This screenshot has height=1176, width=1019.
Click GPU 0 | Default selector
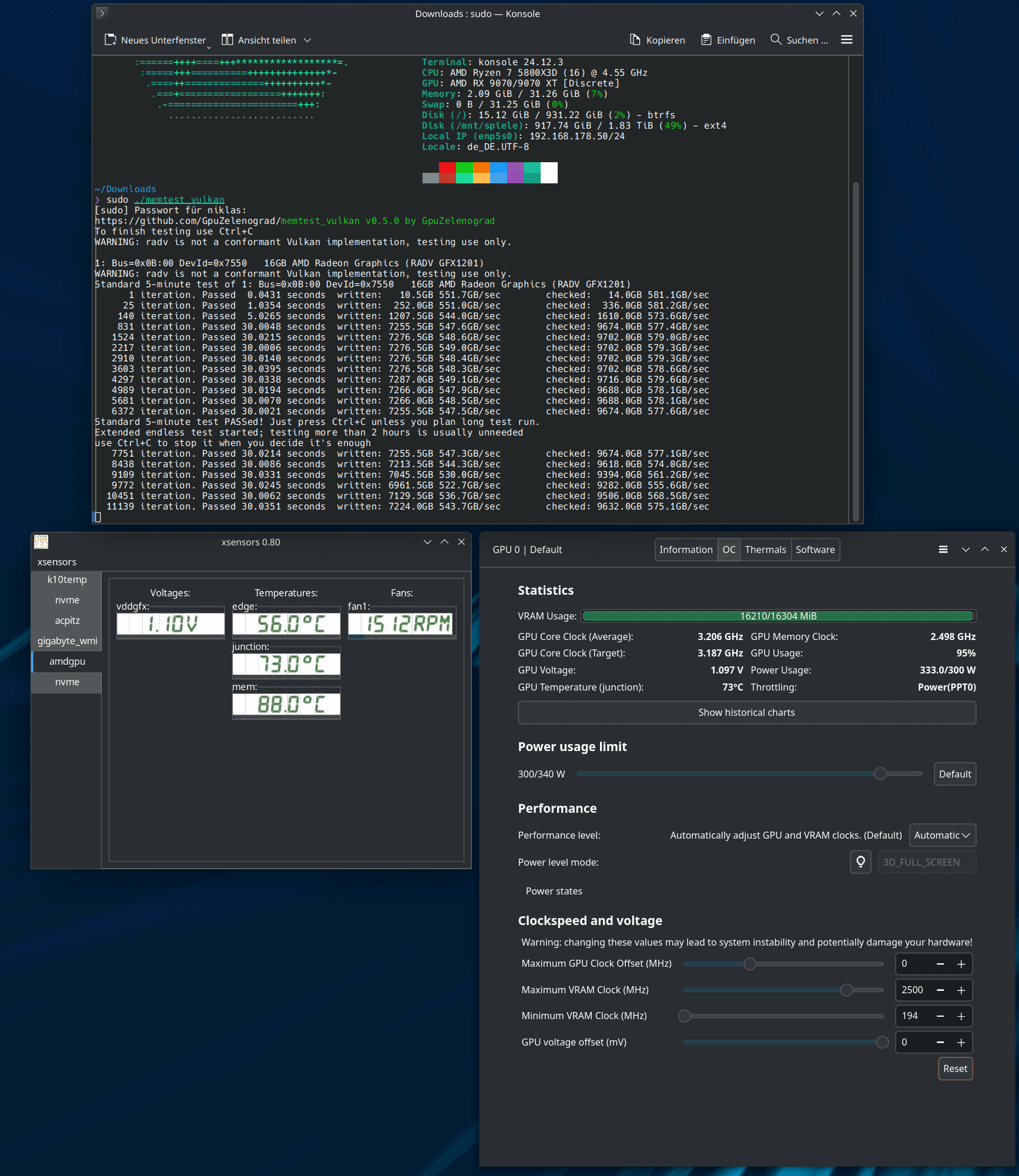click(527, 550)
